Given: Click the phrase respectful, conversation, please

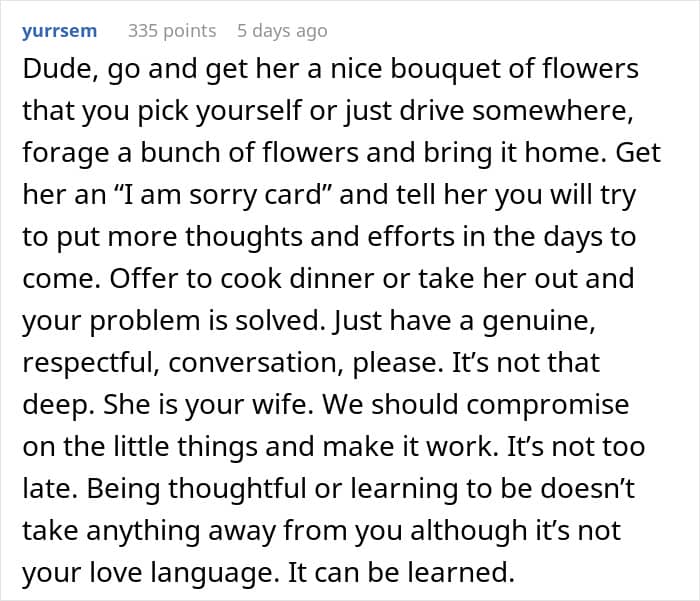Looking at the screenshot, I should pos(233,363).
